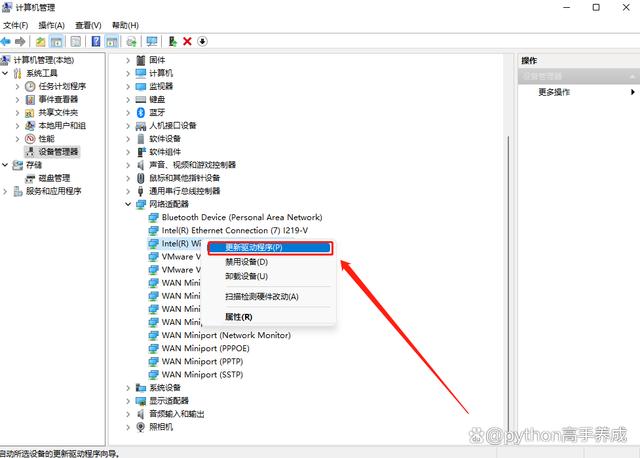Click the 音频输入和输出 speaker icon
This screenshot has height=458, width=640.
coord(141,414)
